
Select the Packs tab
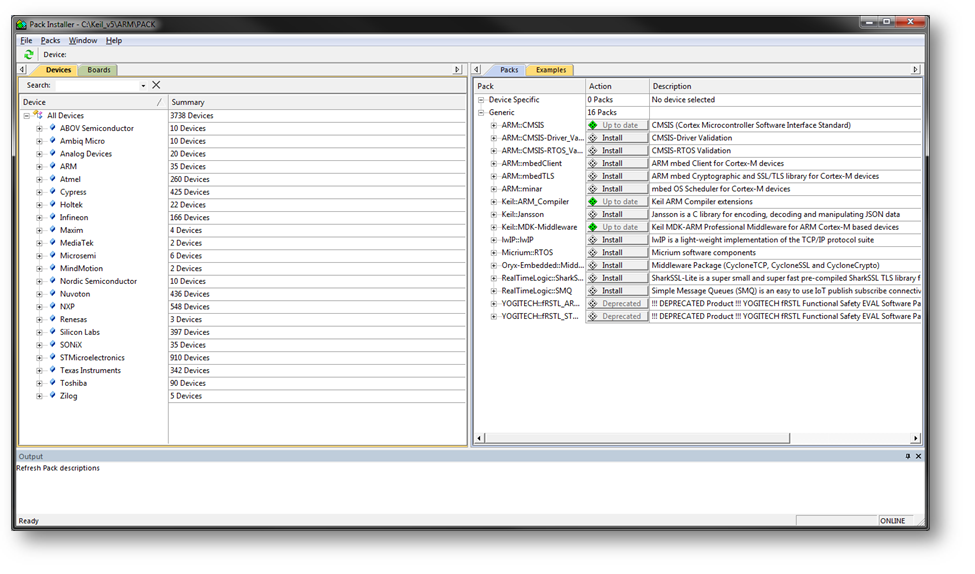(x=509, y=70)
